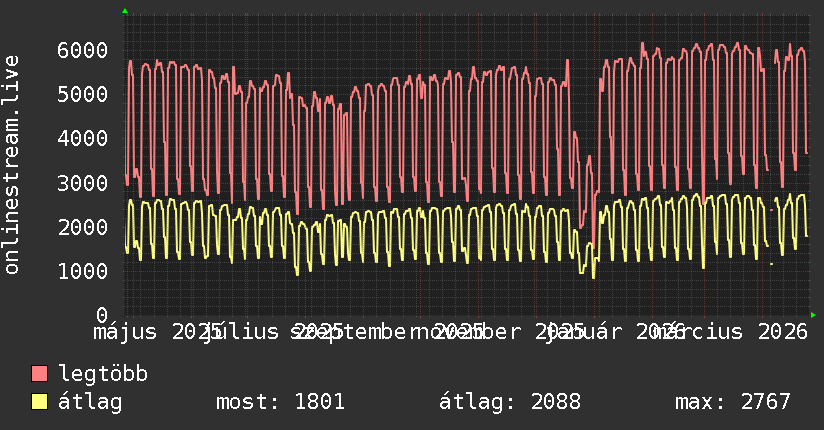This screenshot has height=430, width=824.
Task: Click the 0 y-axis label
Action: click(102, 315)
